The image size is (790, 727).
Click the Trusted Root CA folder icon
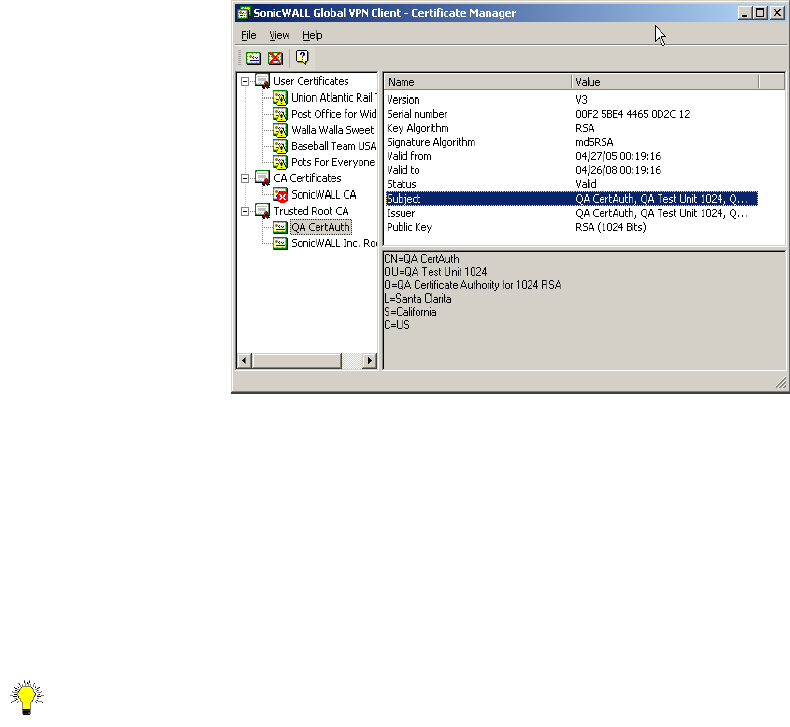[x=262, y=211]
